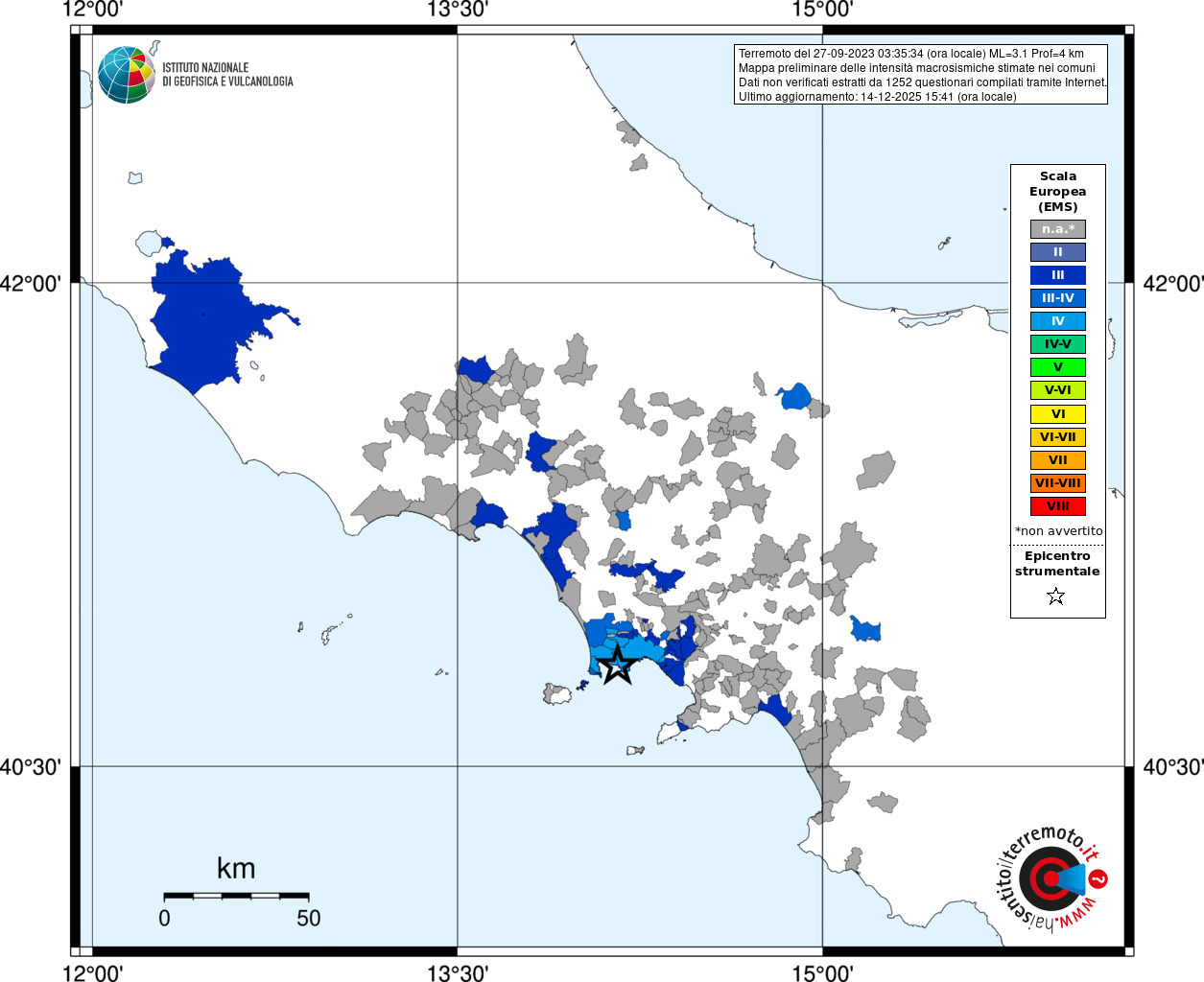Click the 'Epicentro strumentale' legend label
Viewport: 1204px width, 982px height.
click(x=1057, y=564)
